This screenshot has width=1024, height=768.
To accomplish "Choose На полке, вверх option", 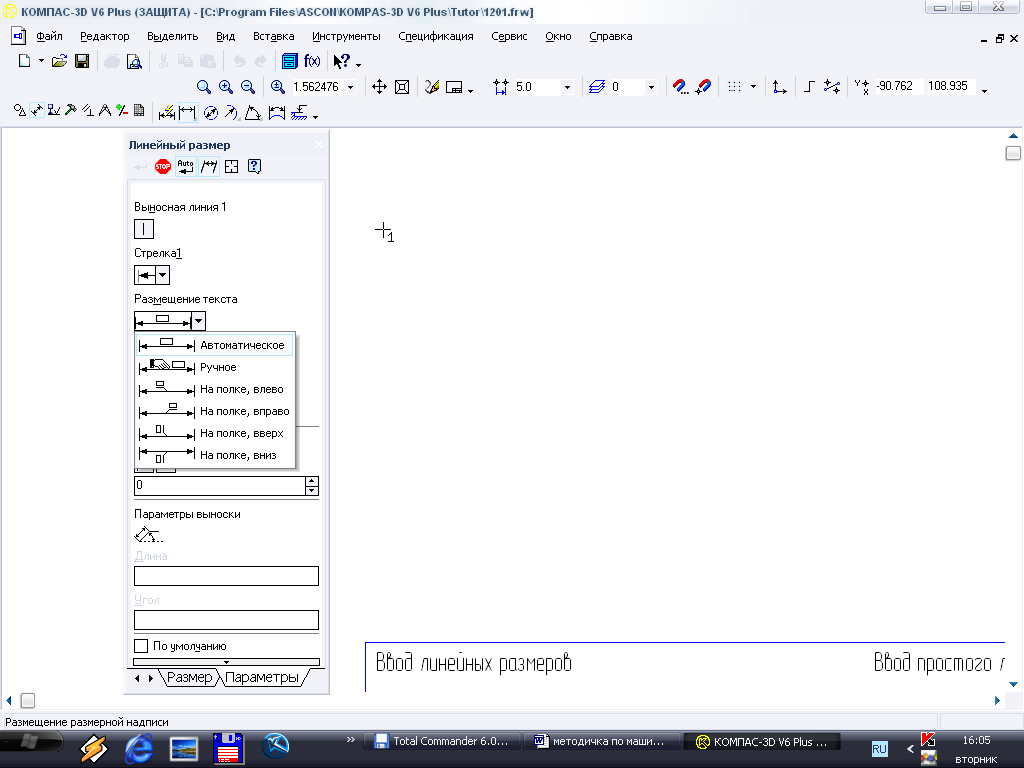I will 215,433.
